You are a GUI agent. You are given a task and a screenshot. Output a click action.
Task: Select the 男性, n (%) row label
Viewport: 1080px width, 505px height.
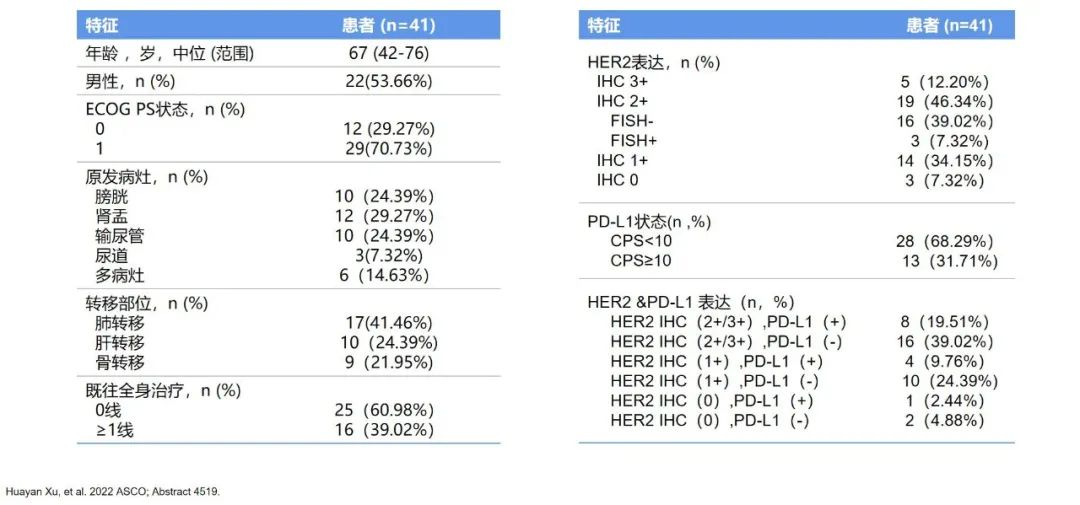point(130,81)
